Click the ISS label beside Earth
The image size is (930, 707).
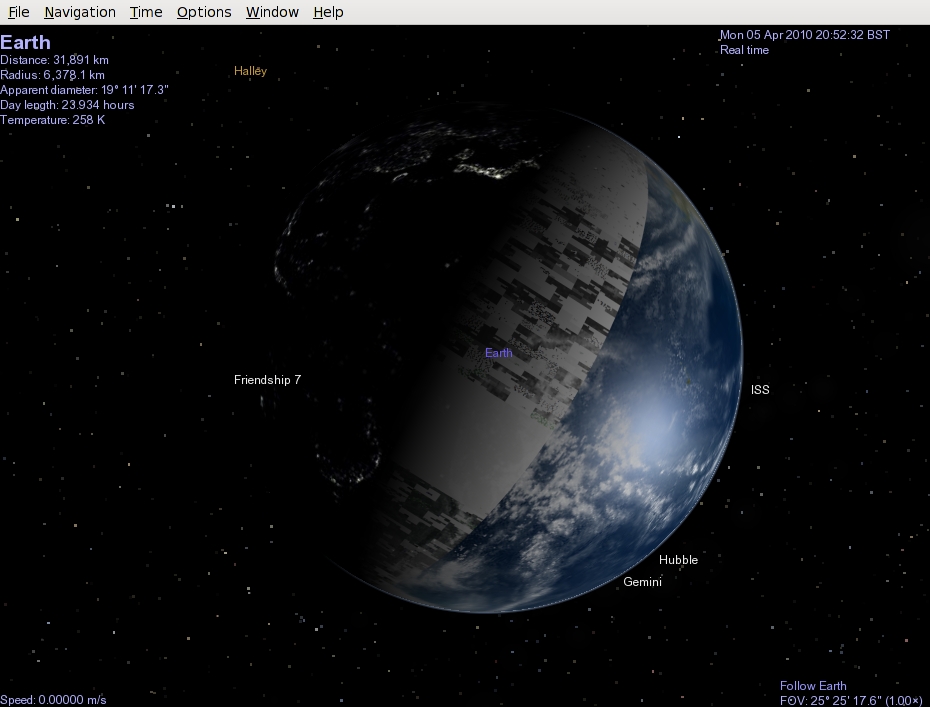pos(760,390)
